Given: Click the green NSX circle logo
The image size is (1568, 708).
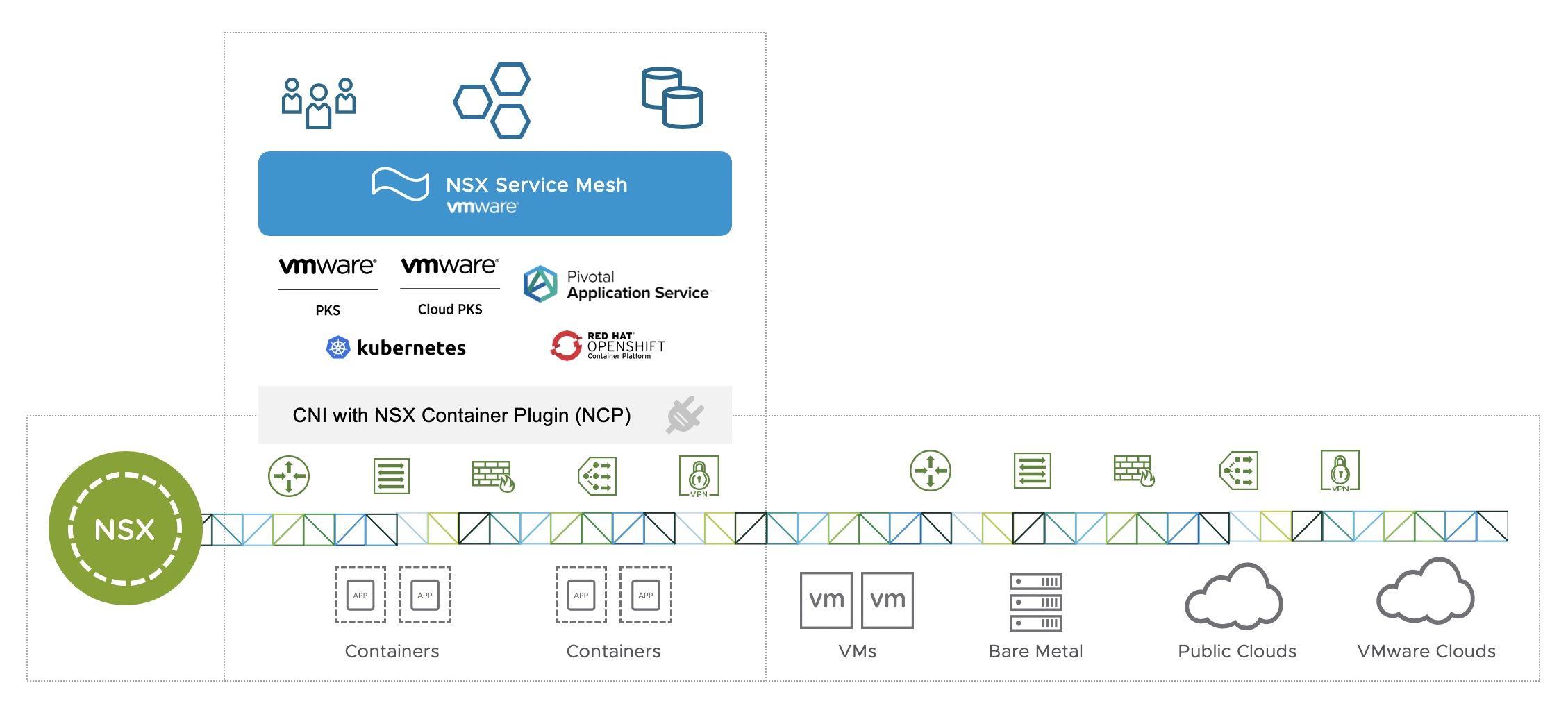Looking at the screenshot, I should coord(125,528).
